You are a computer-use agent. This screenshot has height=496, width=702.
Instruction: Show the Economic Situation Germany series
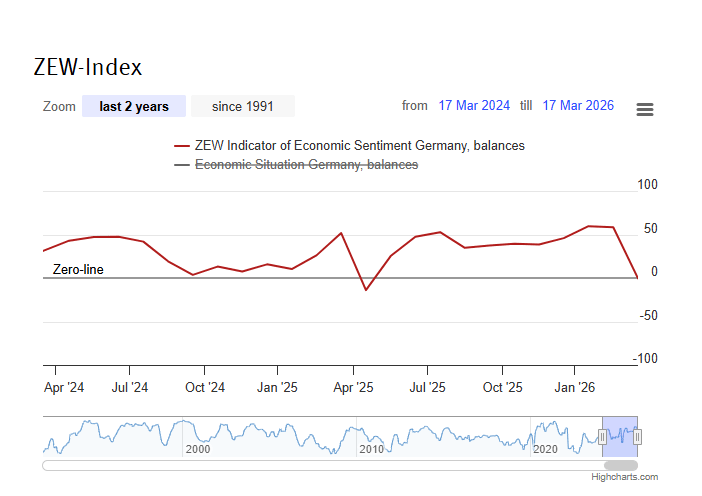point(306,164)
